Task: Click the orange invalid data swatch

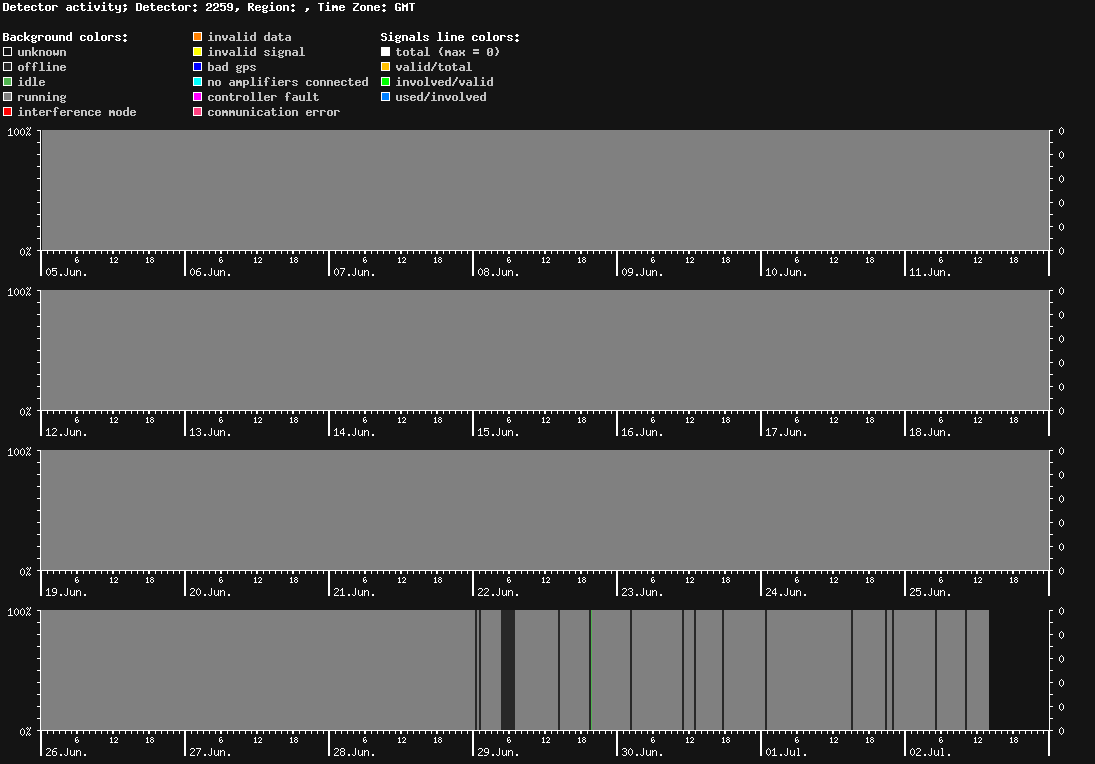Action: (x=198, y=37)
